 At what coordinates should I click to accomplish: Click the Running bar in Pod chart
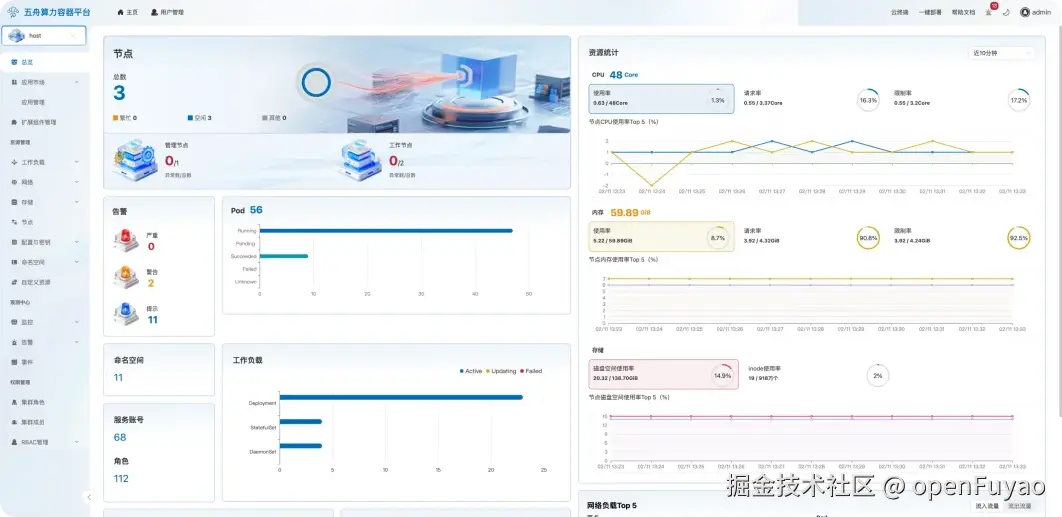pos(386,230)
